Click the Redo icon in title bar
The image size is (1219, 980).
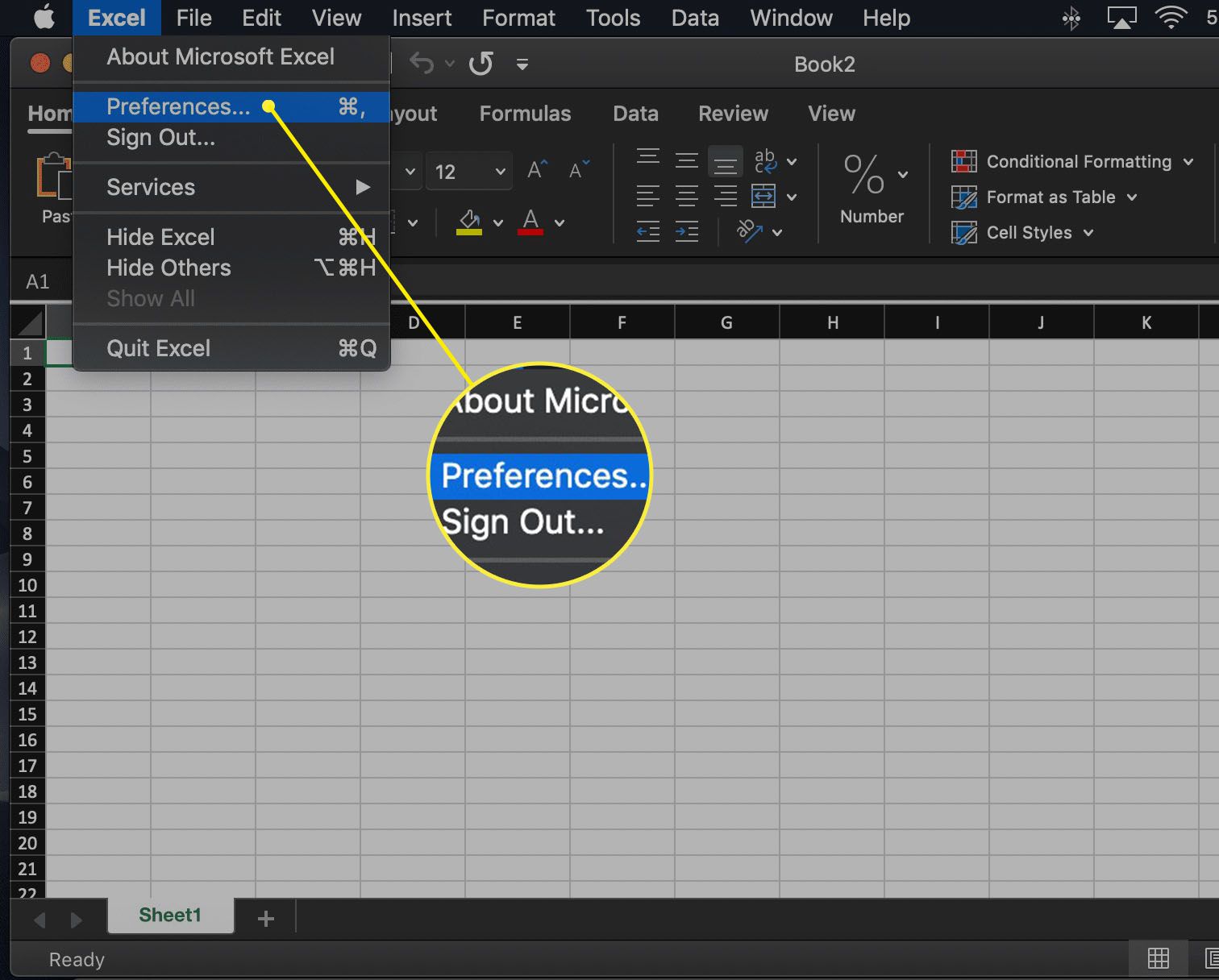(481, 63)
